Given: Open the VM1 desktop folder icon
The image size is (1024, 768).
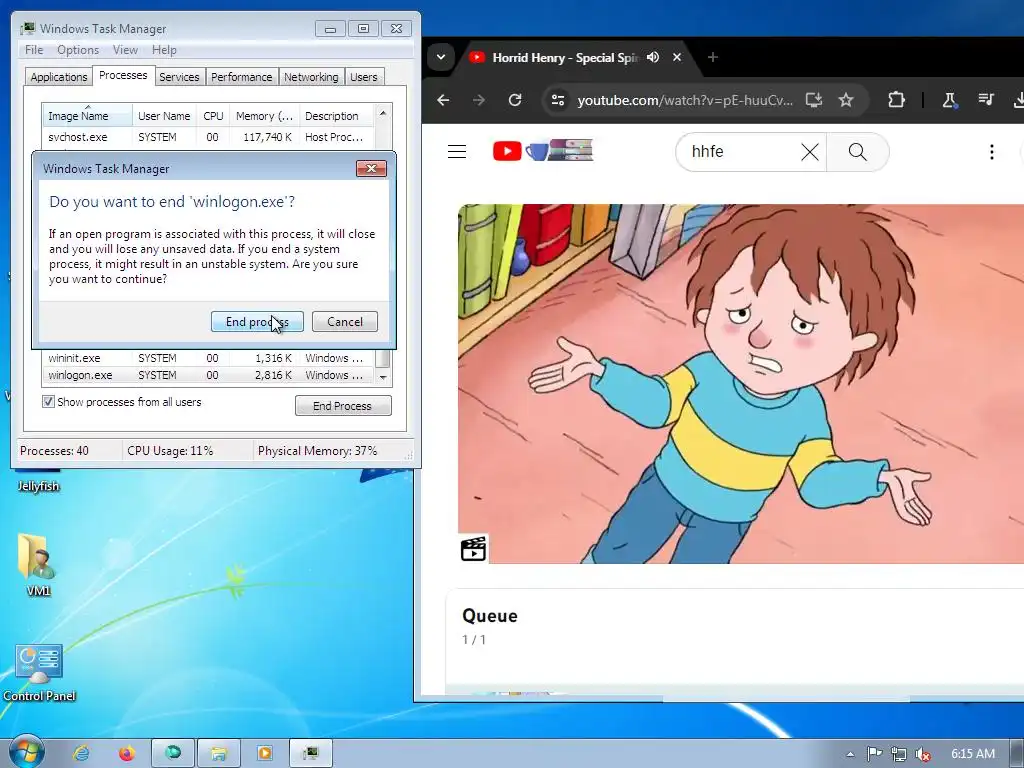Looking at the screenshot, I should tap(38, 564).
